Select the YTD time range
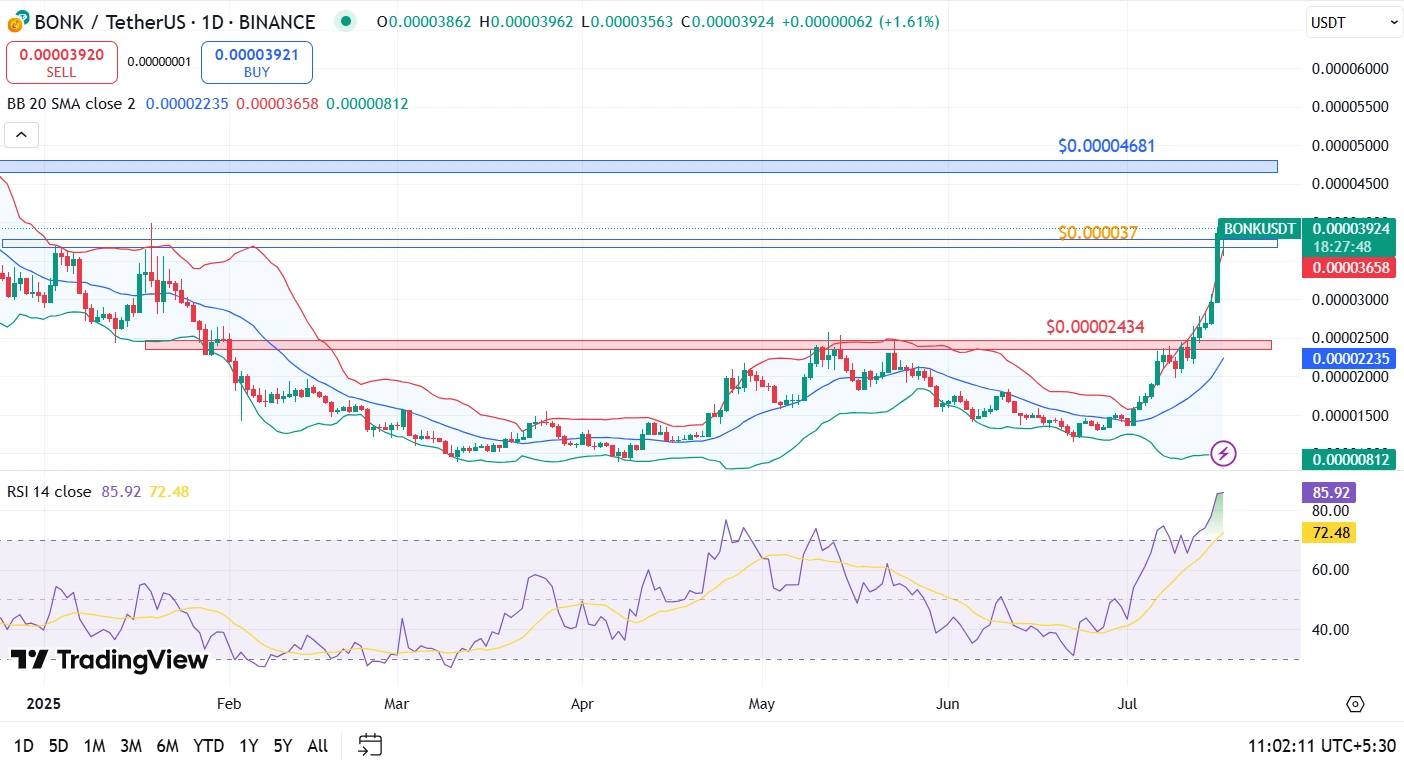The width and height of the screenshot is (1404, 766). click(209, 745)
